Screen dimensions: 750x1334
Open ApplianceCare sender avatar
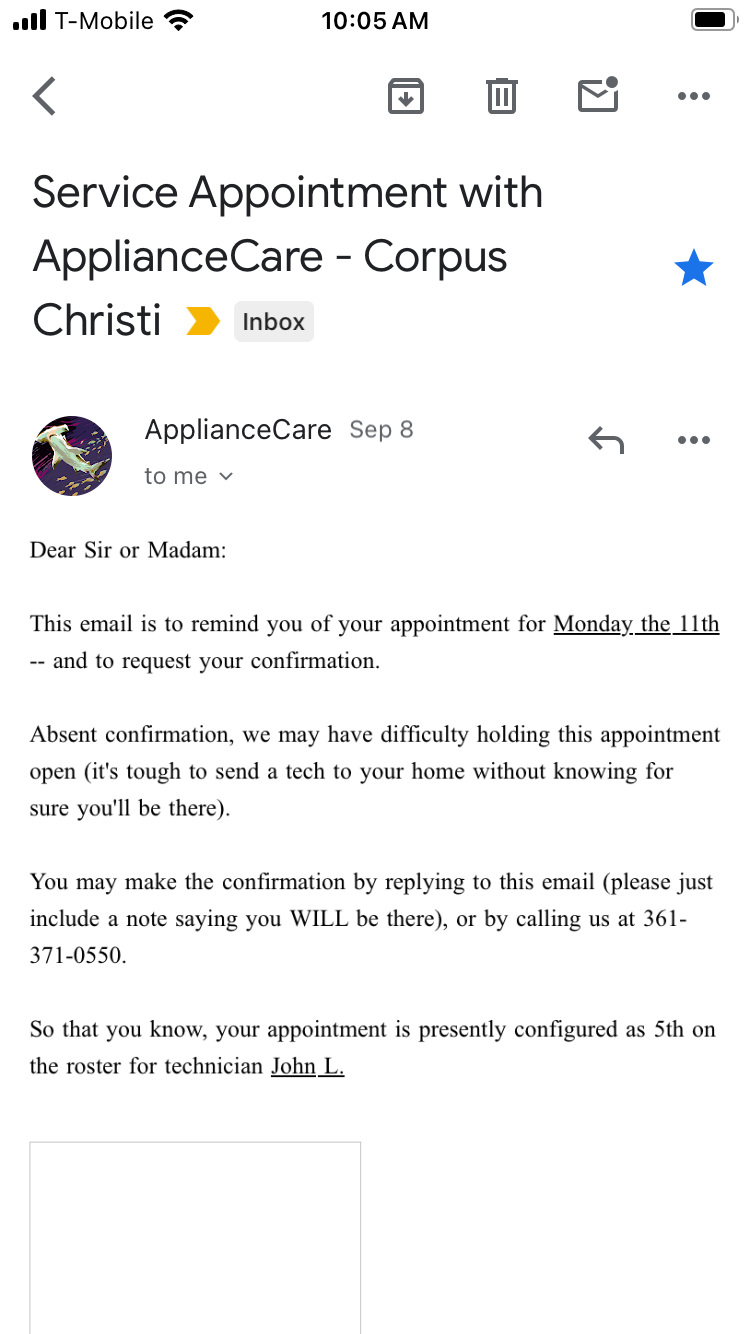point(72,456)
